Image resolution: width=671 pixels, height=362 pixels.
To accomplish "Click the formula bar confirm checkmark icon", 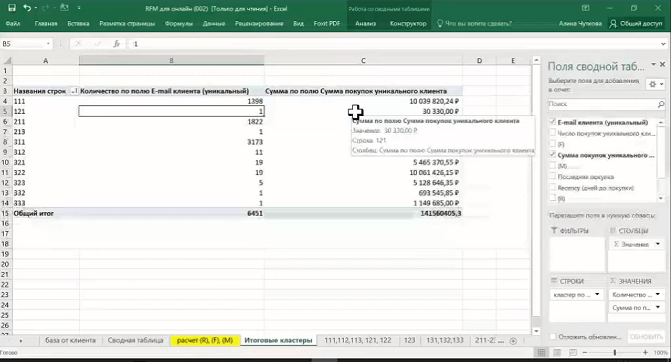I will [98, 44].
